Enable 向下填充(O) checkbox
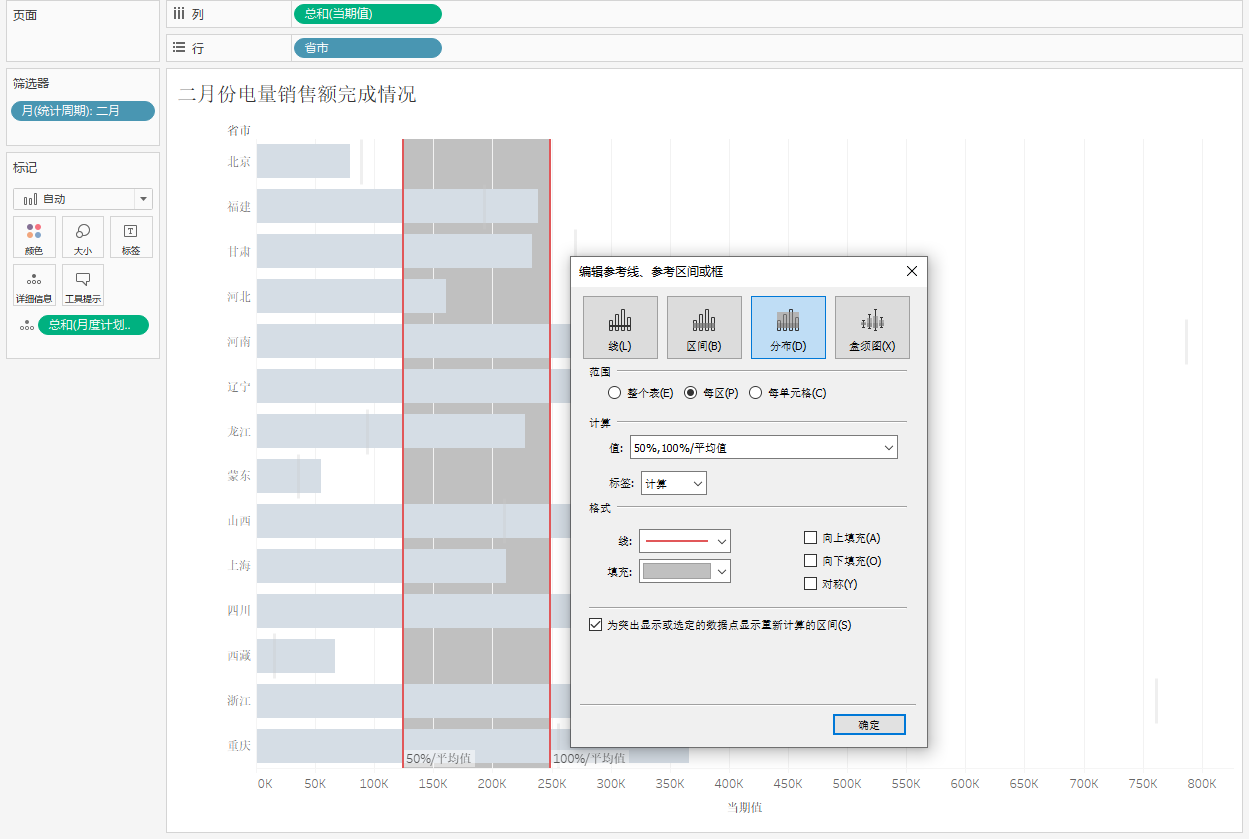 [x=811, y=561]
